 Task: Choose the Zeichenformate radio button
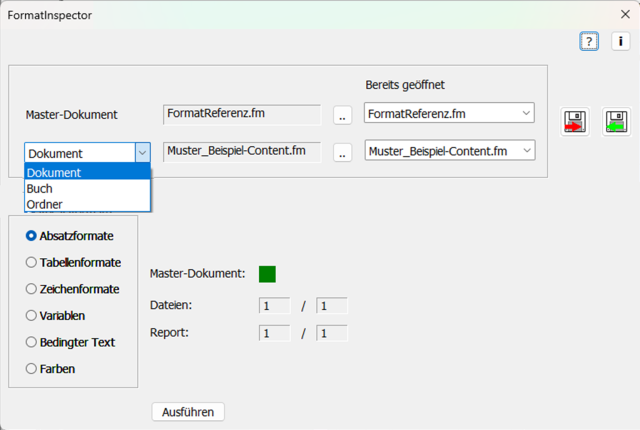point(31,289)
